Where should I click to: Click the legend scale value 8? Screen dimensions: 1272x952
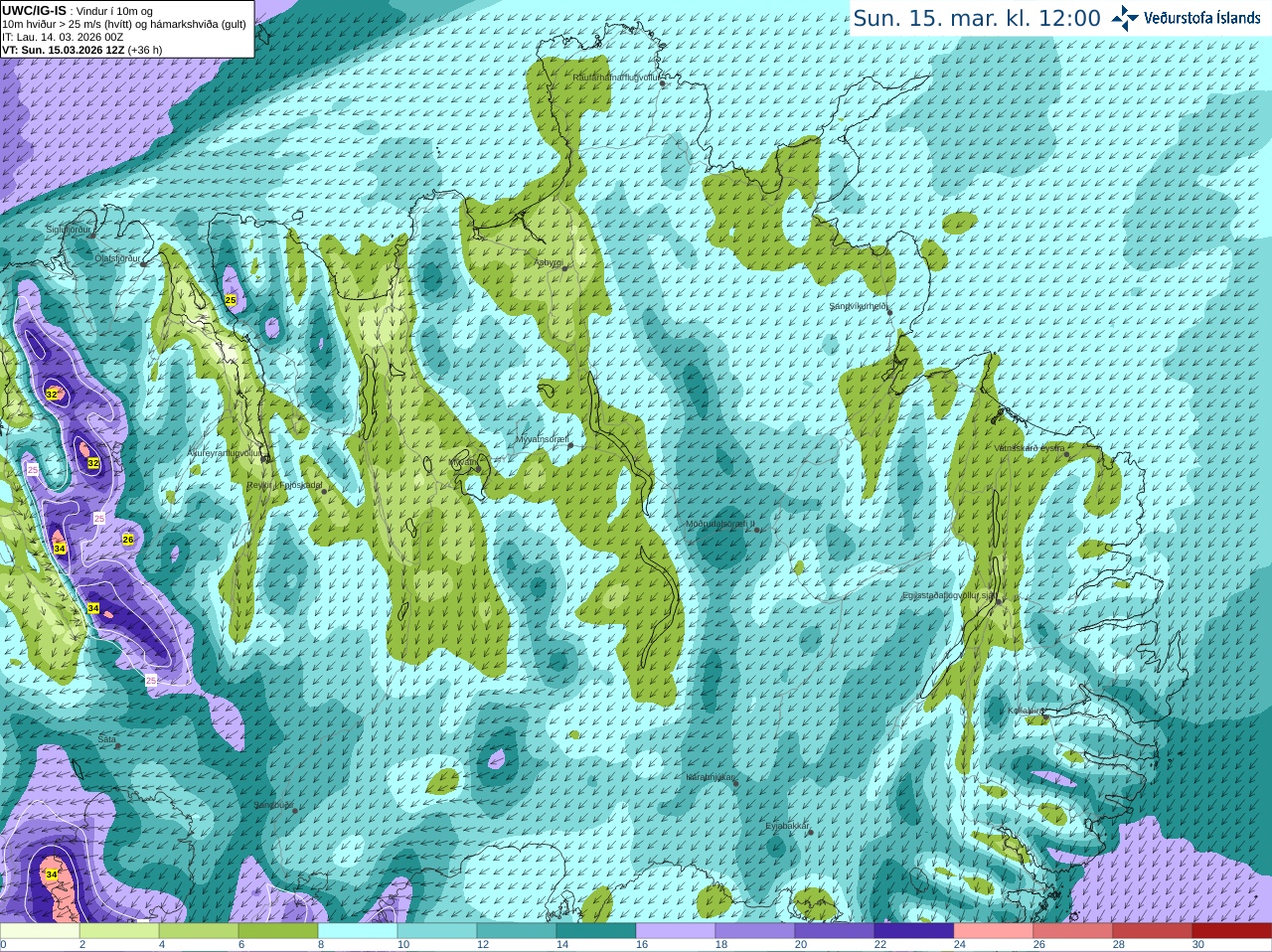pos(321,945)
